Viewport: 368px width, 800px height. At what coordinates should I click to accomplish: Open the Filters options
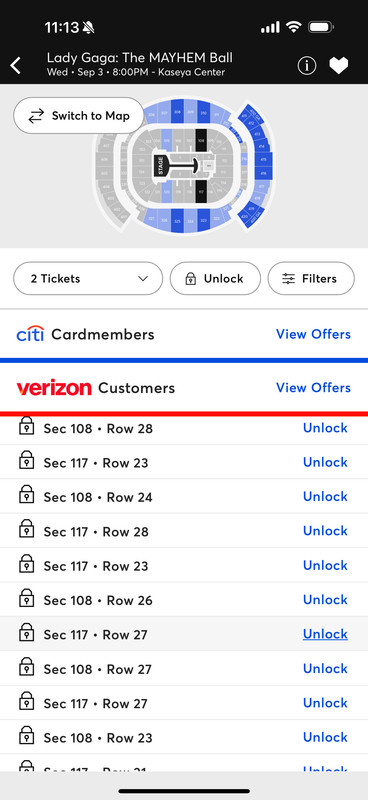(x=311, y=279)
